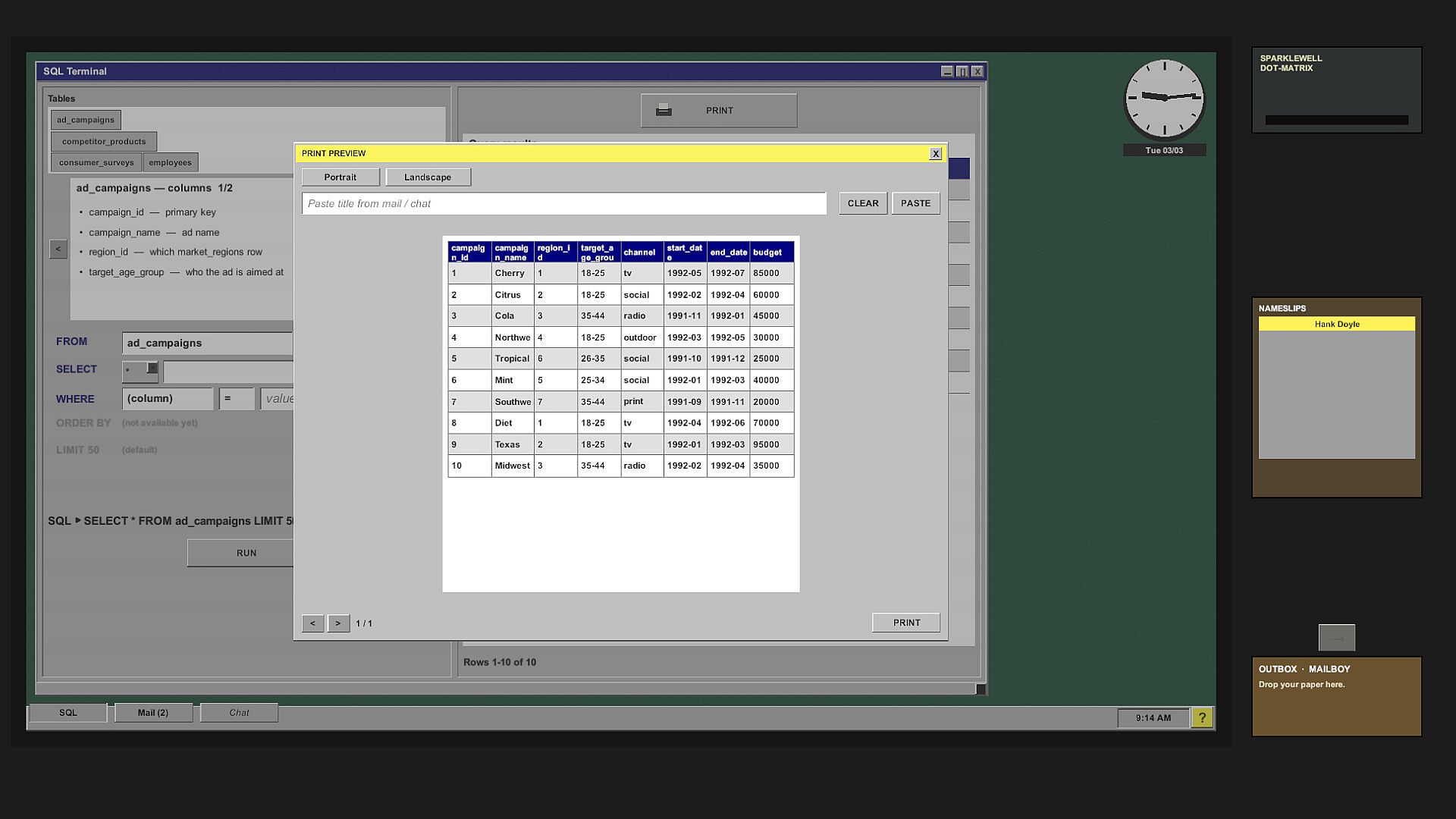Select the consumer_surveys table
The height and width of the screenshot is (819, 1456).
96,162
